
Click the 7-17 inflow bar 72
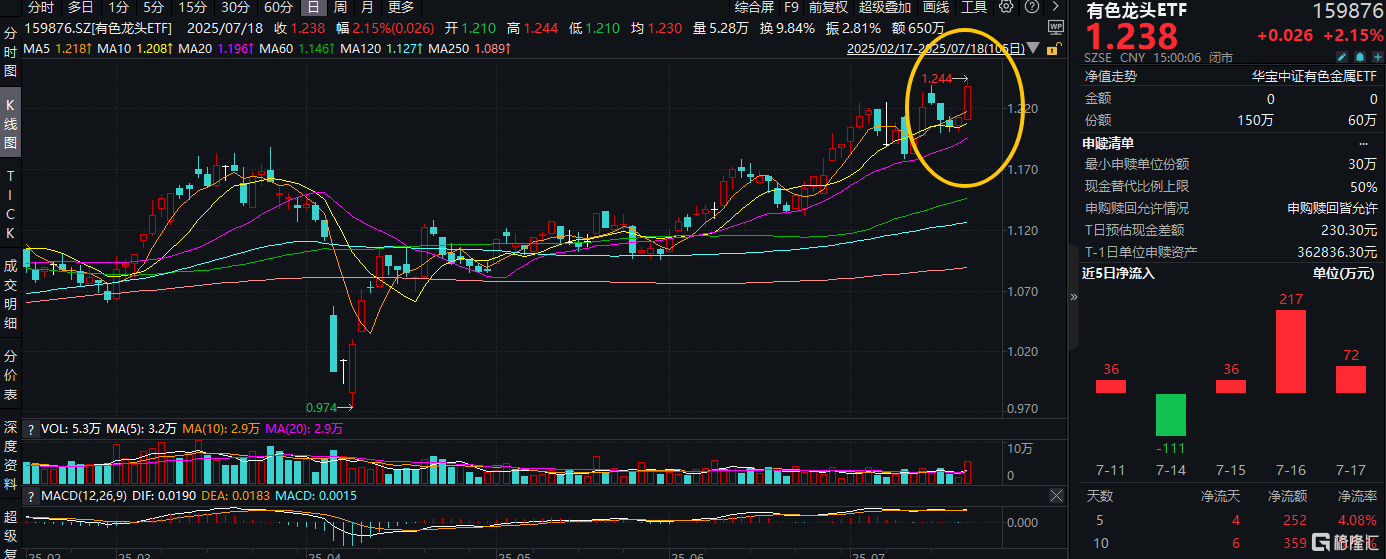1350,379
